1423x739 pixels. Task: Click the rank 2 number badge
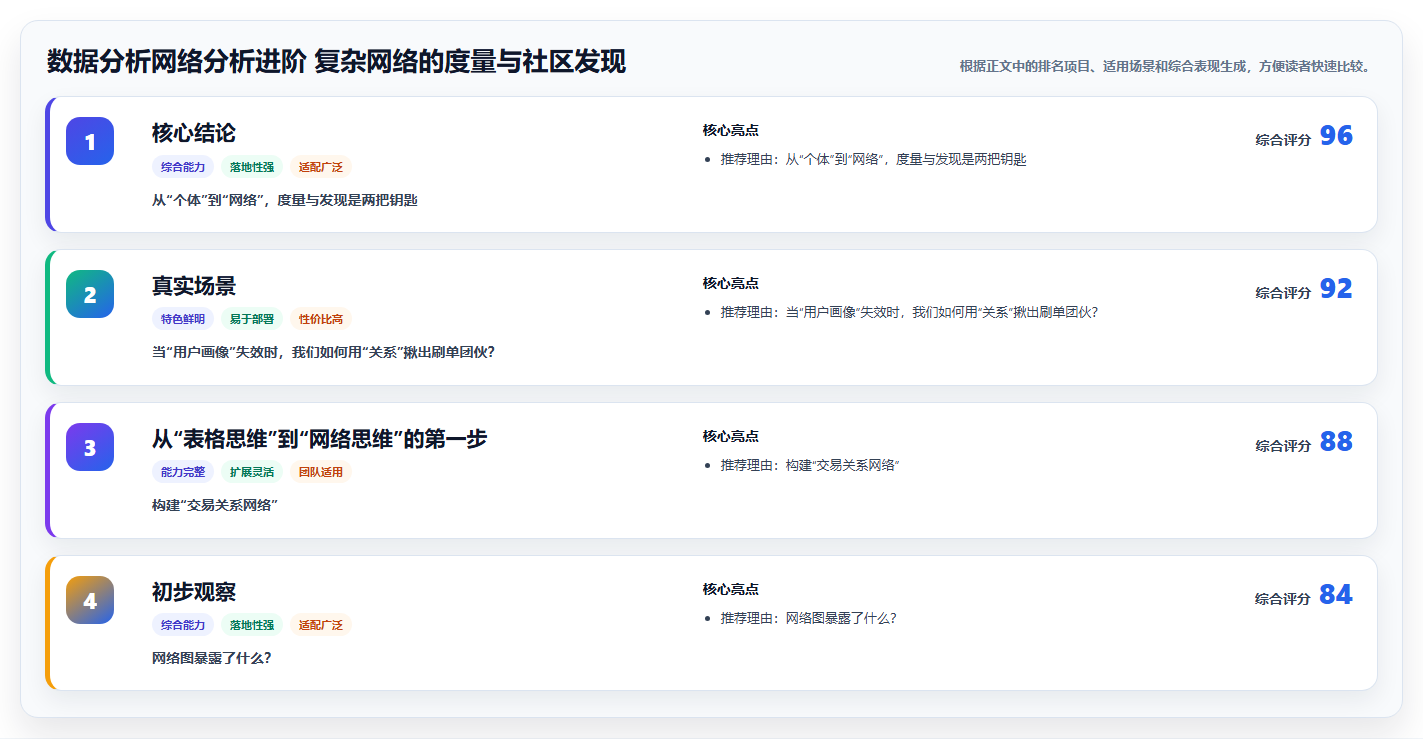90,294
